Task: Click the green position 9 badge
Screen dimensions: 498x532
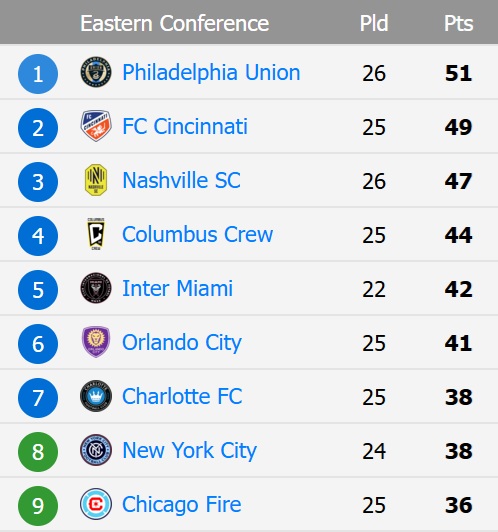Action: point(38,506)
